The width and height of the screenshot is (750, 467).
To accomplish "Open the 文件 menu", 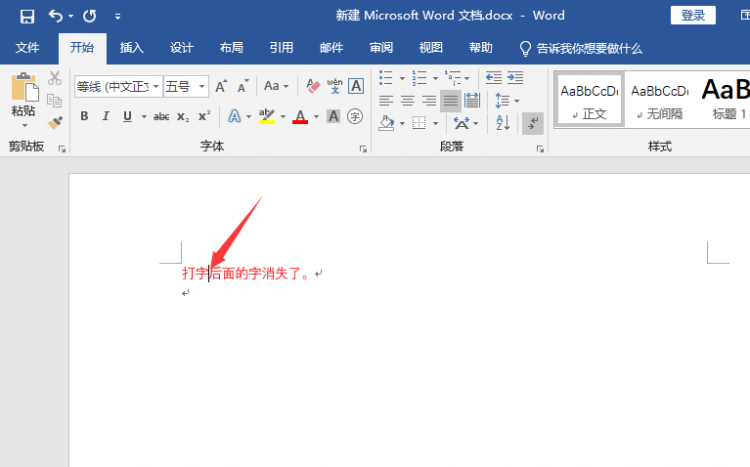I will [27, 48].
